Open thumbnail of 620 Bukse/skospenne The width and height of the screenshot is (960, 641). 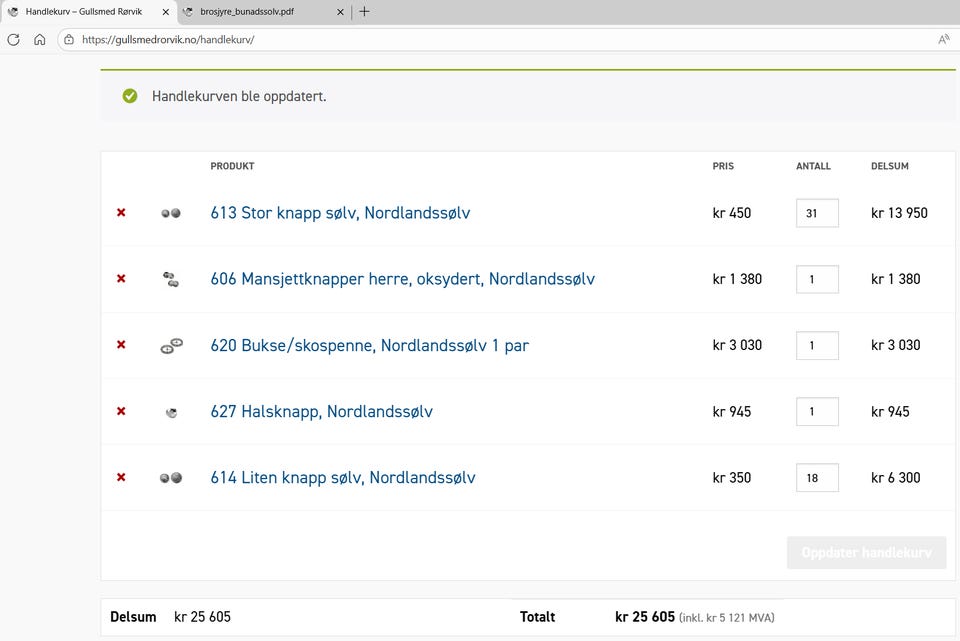pyautogui.click(x=171, y=345)
